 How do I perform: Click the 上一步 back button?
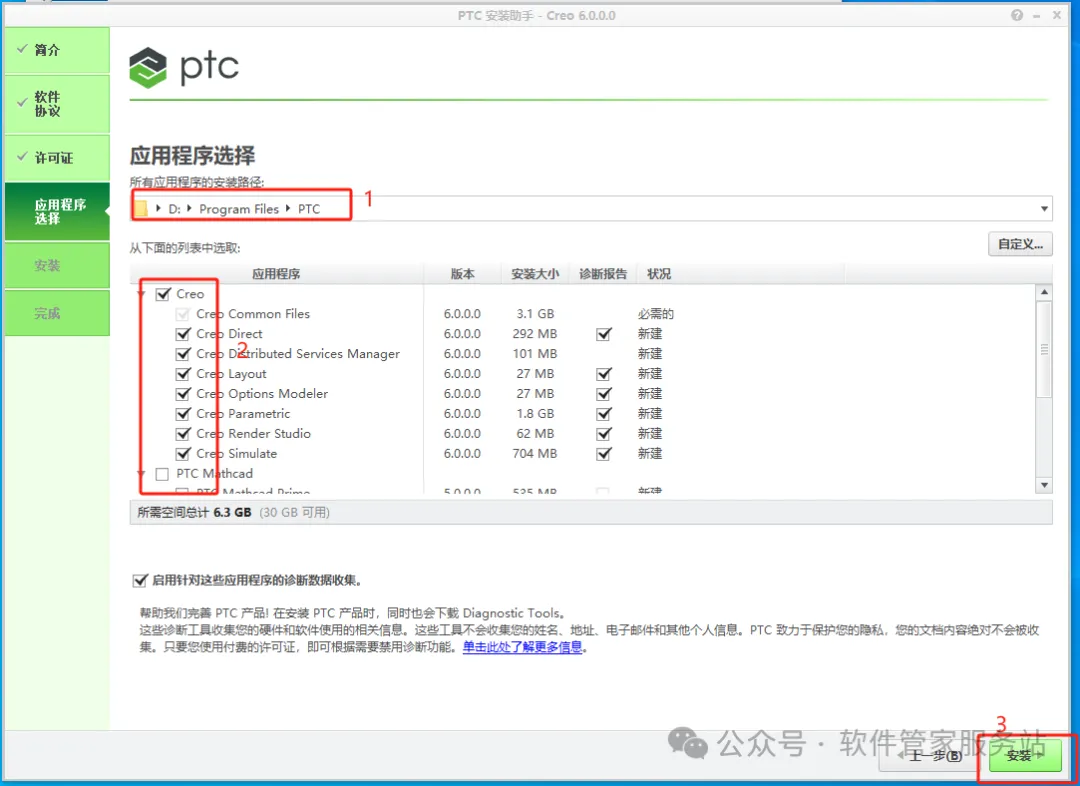point(931,756)
